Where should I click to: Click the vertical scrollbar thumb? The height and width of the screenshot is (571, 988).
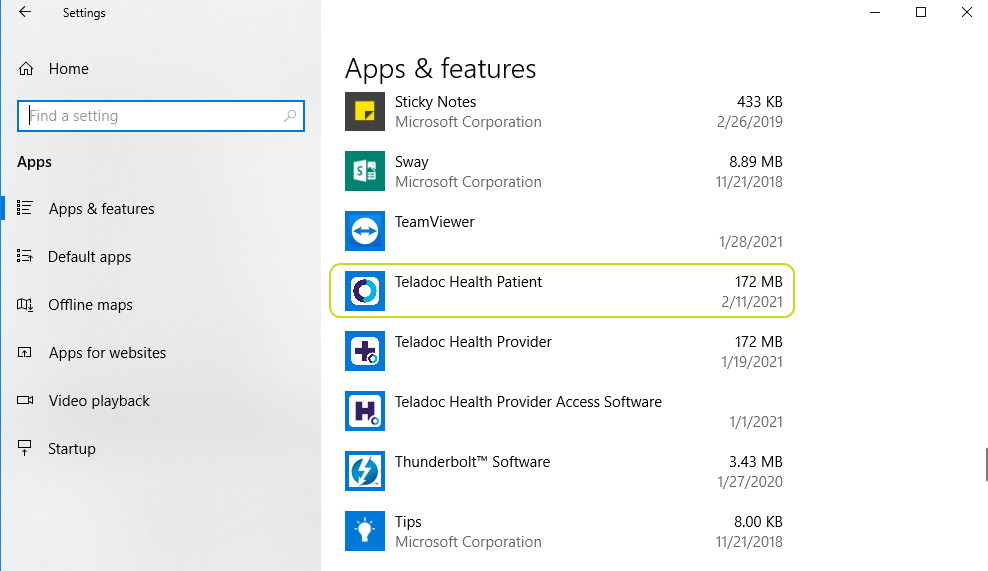[986, 464]
